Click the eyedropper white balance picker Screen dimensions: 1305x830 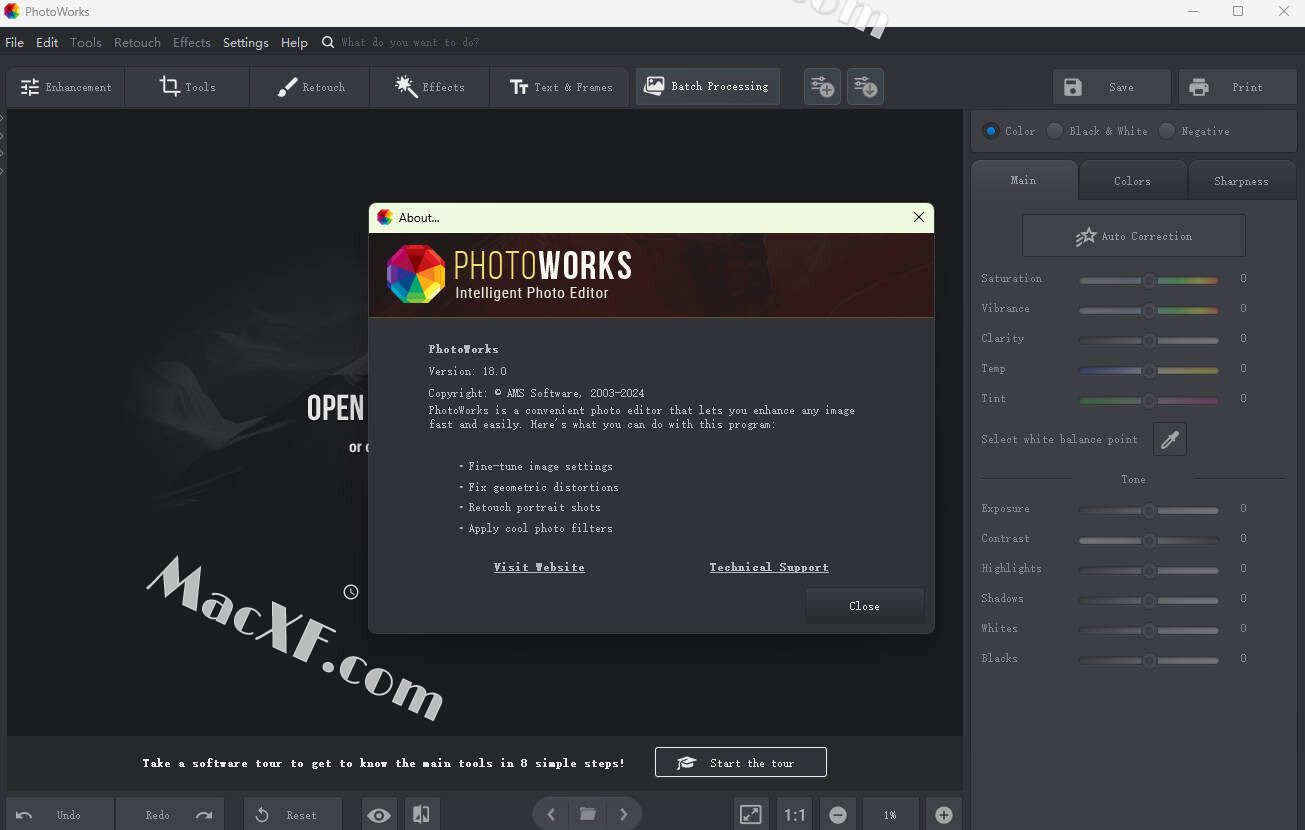1169,439
